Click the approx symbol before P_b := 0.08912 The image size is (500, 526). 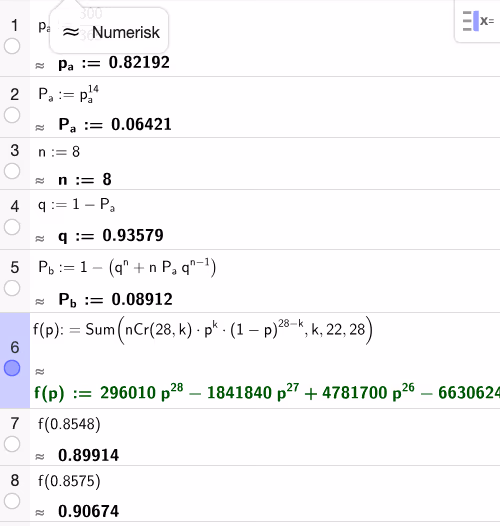point(40,302)
